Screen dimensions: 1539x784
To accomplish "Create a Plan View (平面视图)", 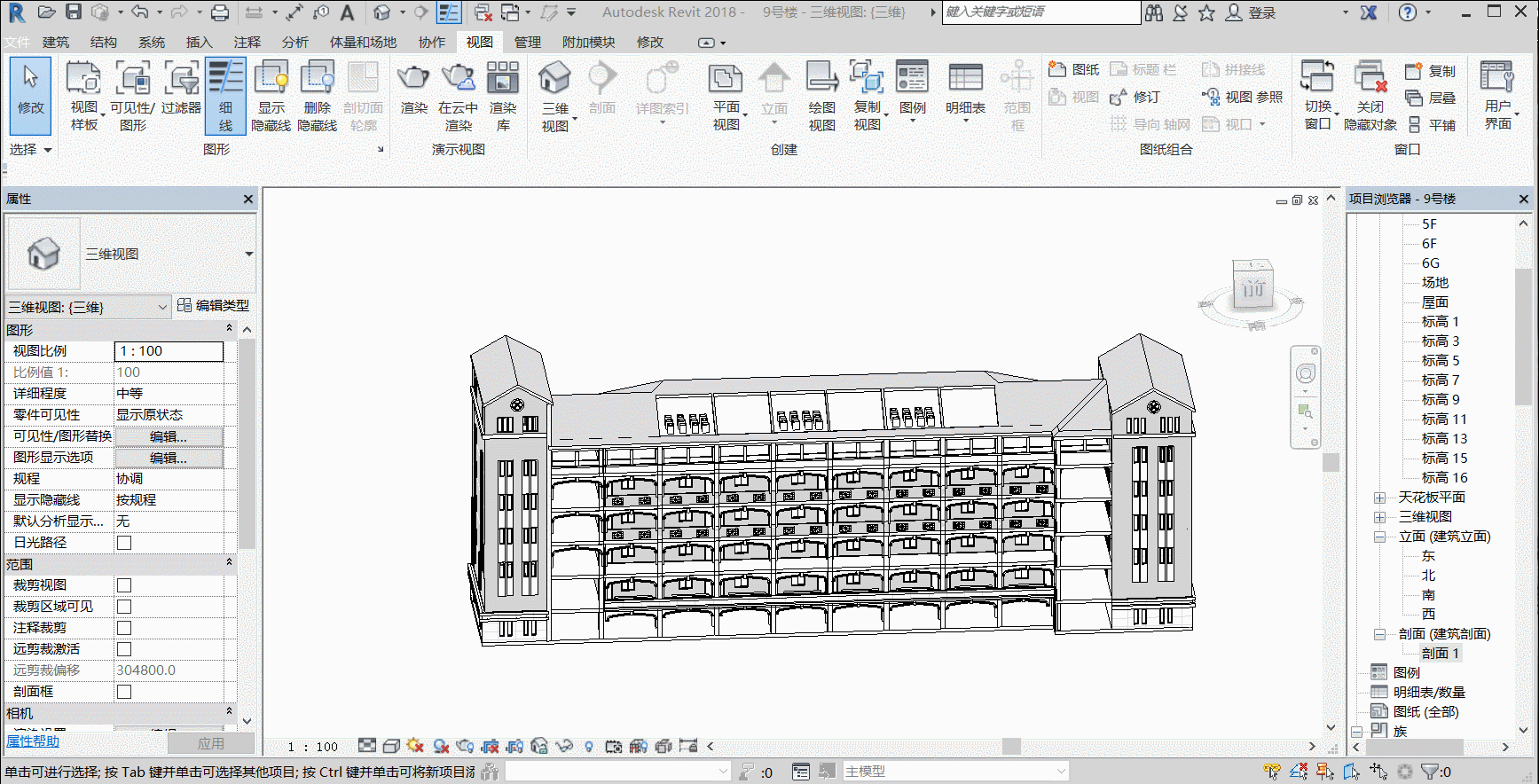I will coord(726,97).
